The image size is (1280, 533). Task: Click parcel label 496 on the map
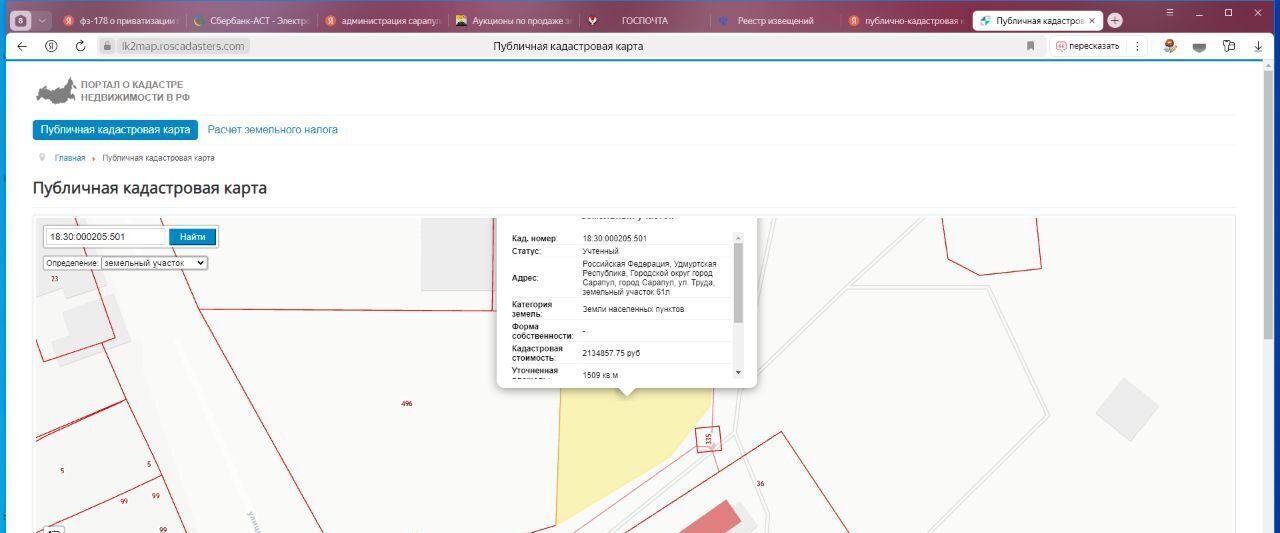tap(407, 404)
